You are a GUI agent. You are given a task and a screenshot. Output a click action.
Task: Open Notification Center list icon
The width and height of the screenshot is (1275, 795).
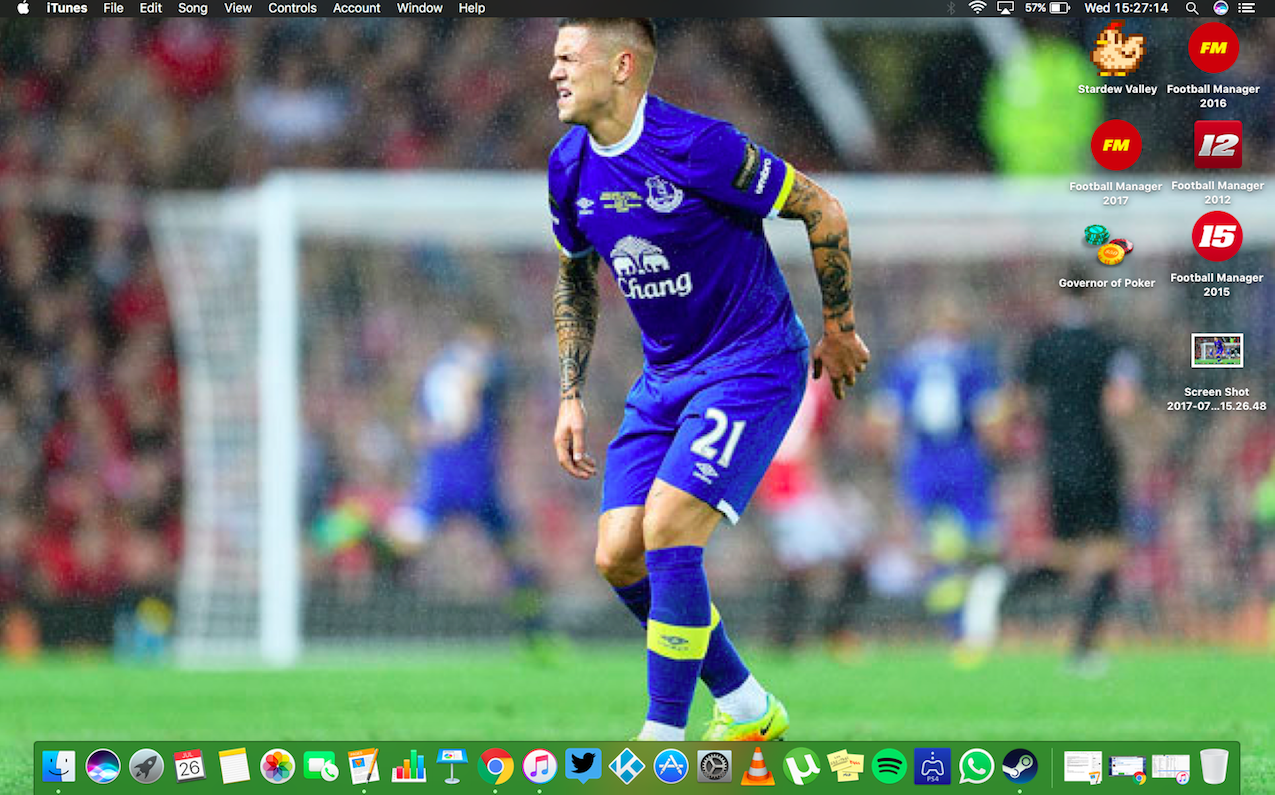pos(1247,8)
